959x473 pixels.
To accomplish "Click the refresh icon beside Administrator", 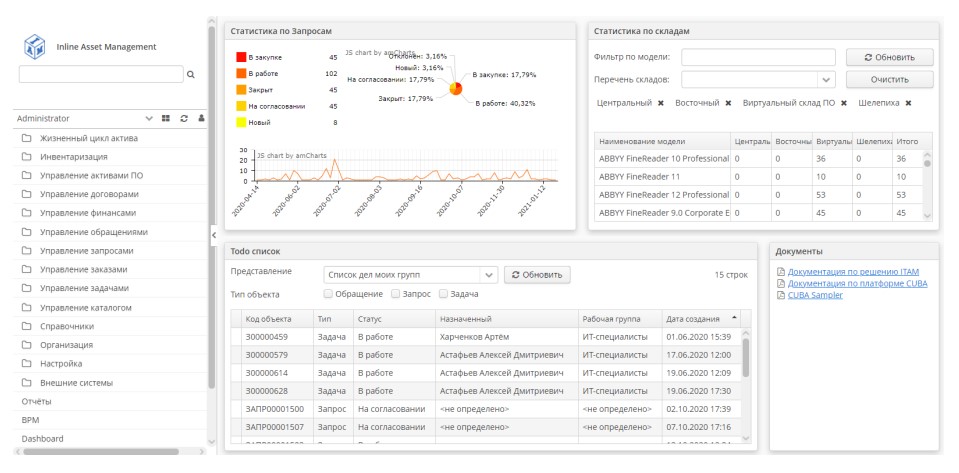I will pyautogui.click(x=183, y=118).
